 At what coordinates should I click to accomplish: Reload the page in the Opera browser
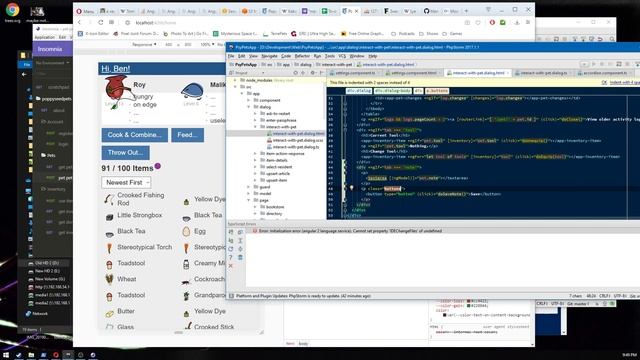tap(101, 23)
